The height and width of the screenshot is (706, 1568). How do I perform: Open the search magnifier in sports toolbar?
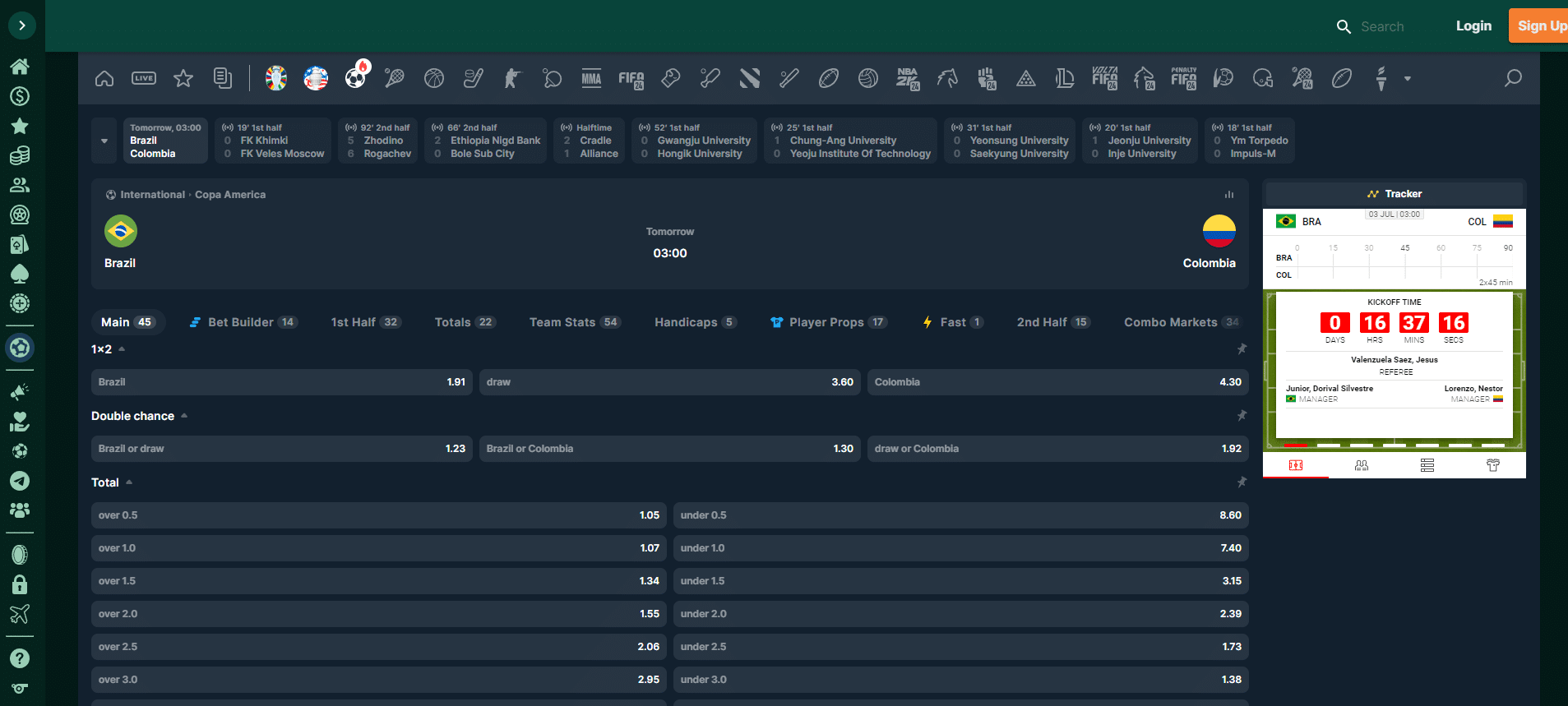(x=1513, y=78)
